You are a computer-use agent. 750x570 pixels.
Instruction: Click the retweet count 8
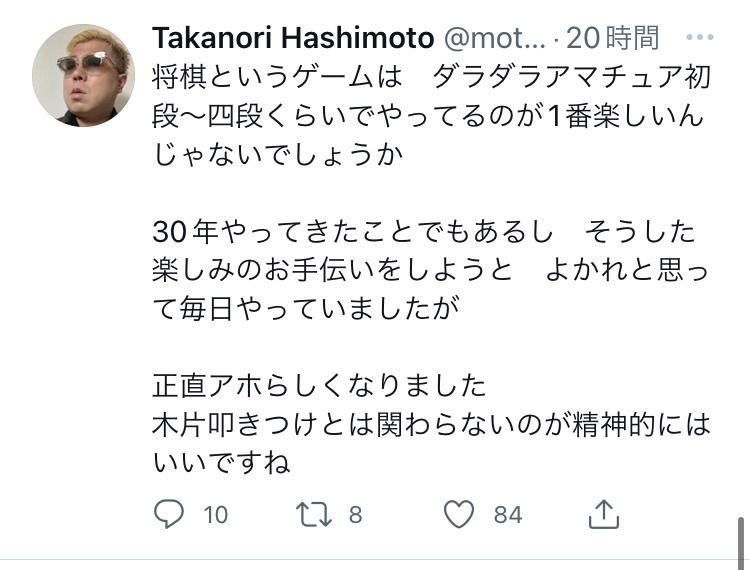coord(355,515)
